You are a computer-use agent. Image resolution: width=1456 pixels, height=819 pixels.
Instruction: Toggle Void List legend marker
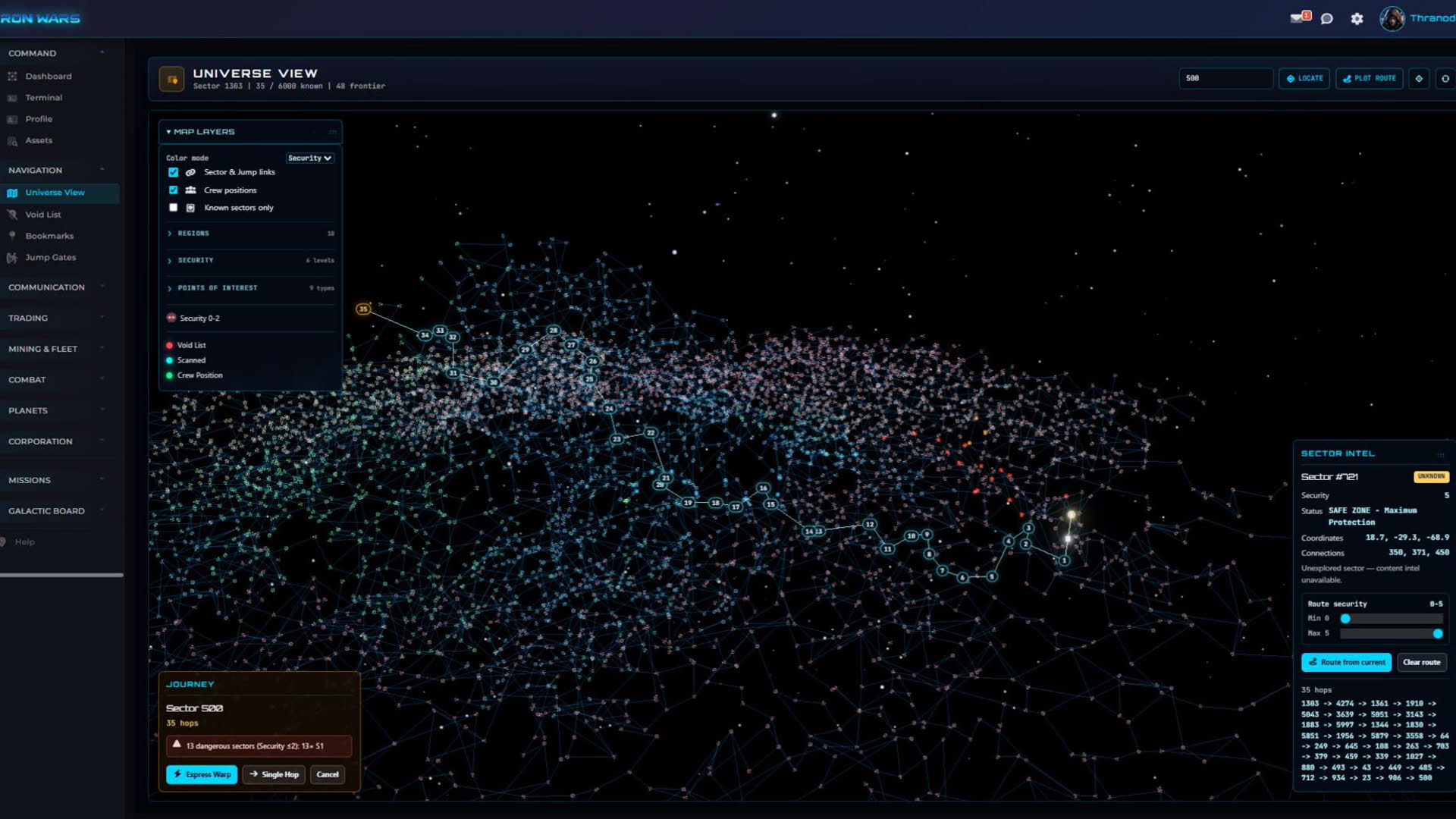169,346
